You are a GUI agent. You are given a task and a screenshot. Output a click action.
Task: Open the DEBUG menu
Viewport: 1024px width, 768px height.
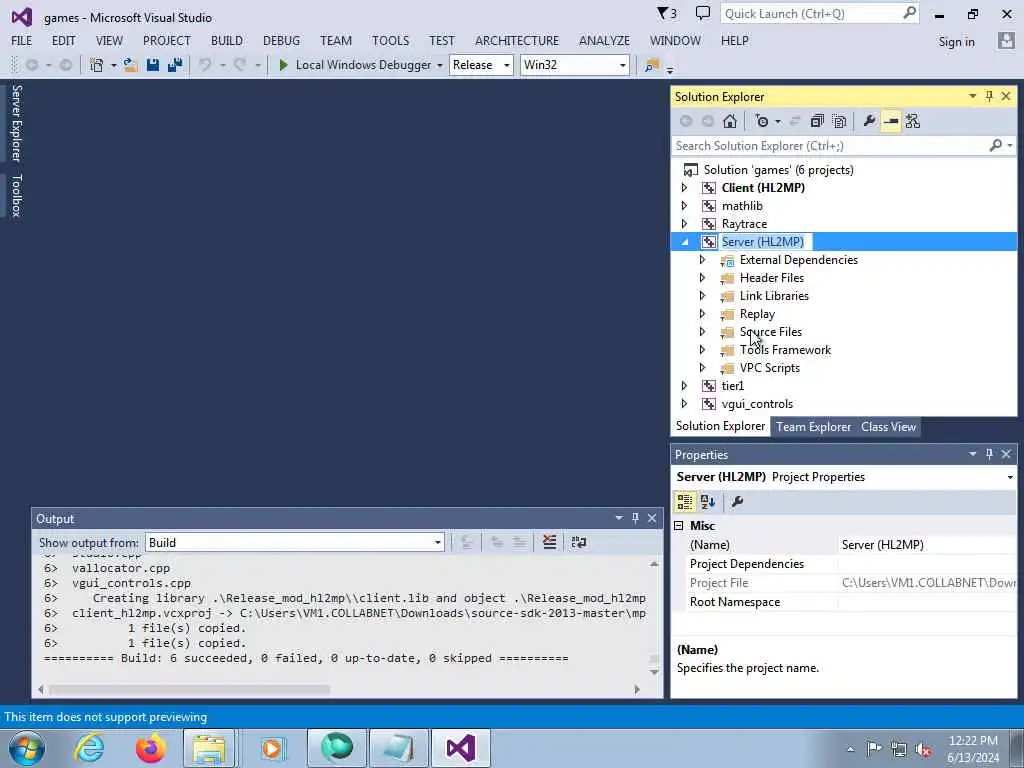[x=281, y=40]
